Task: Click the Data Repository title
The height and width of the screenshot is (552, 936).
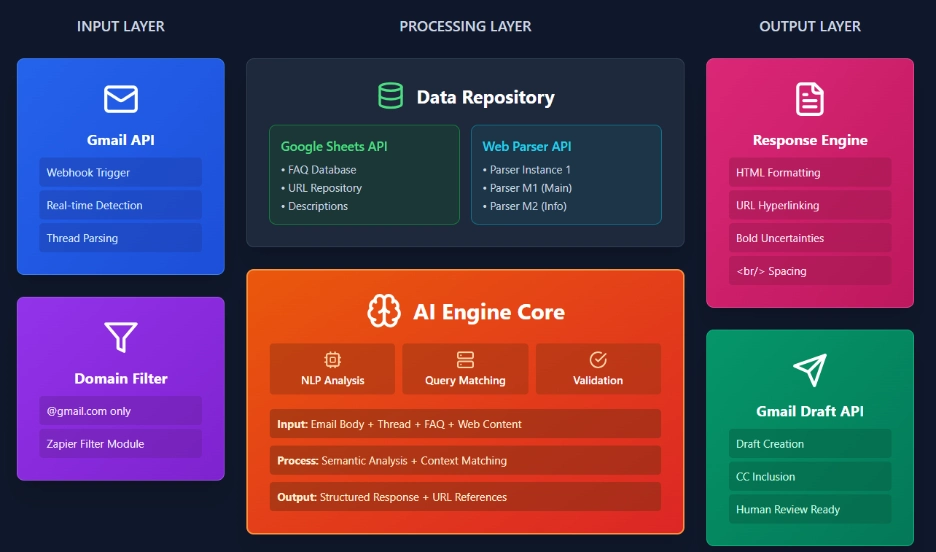Action: coord(485,97)
